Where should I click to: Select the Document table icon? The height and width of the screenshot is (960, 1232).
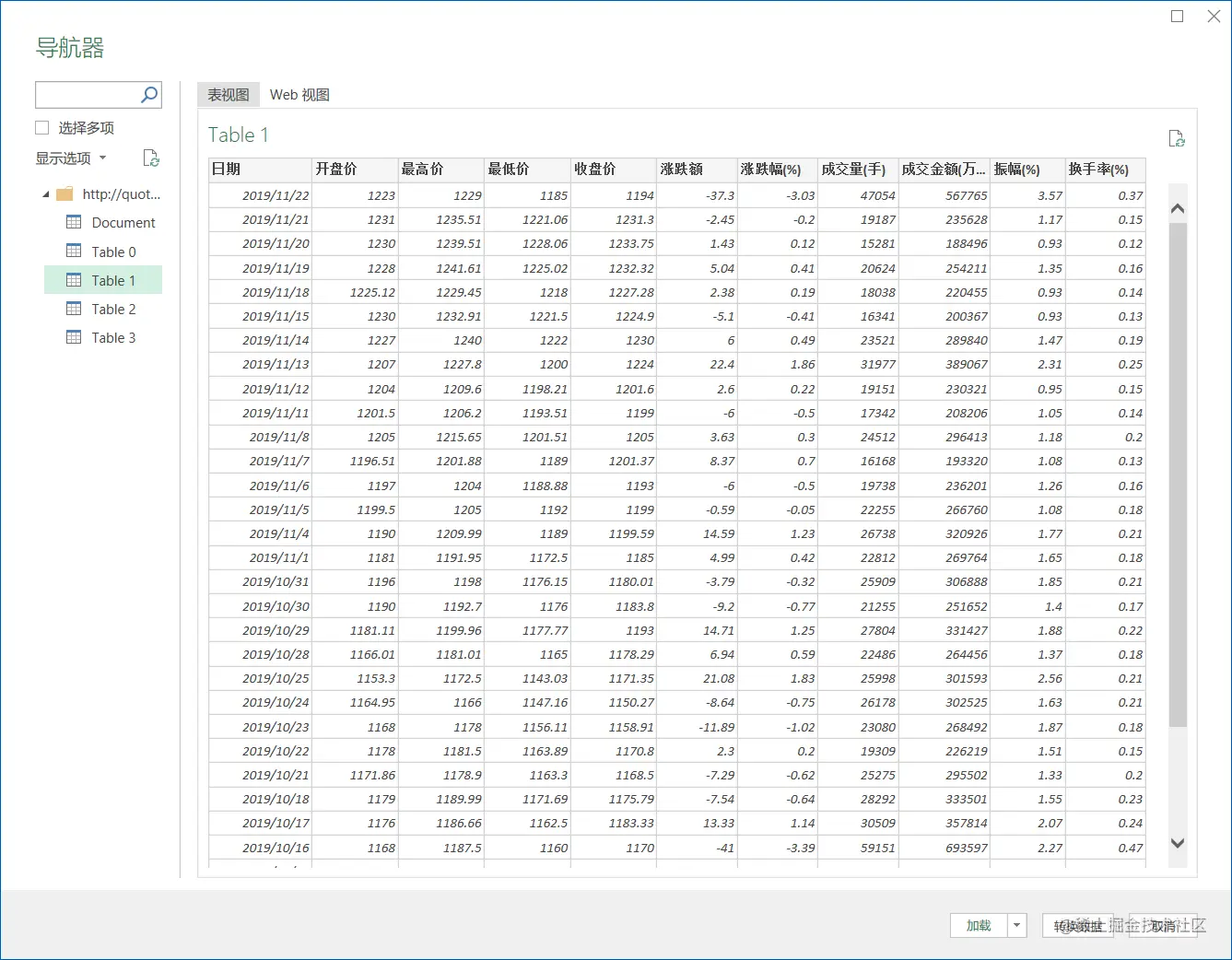(x=74, y=222)
